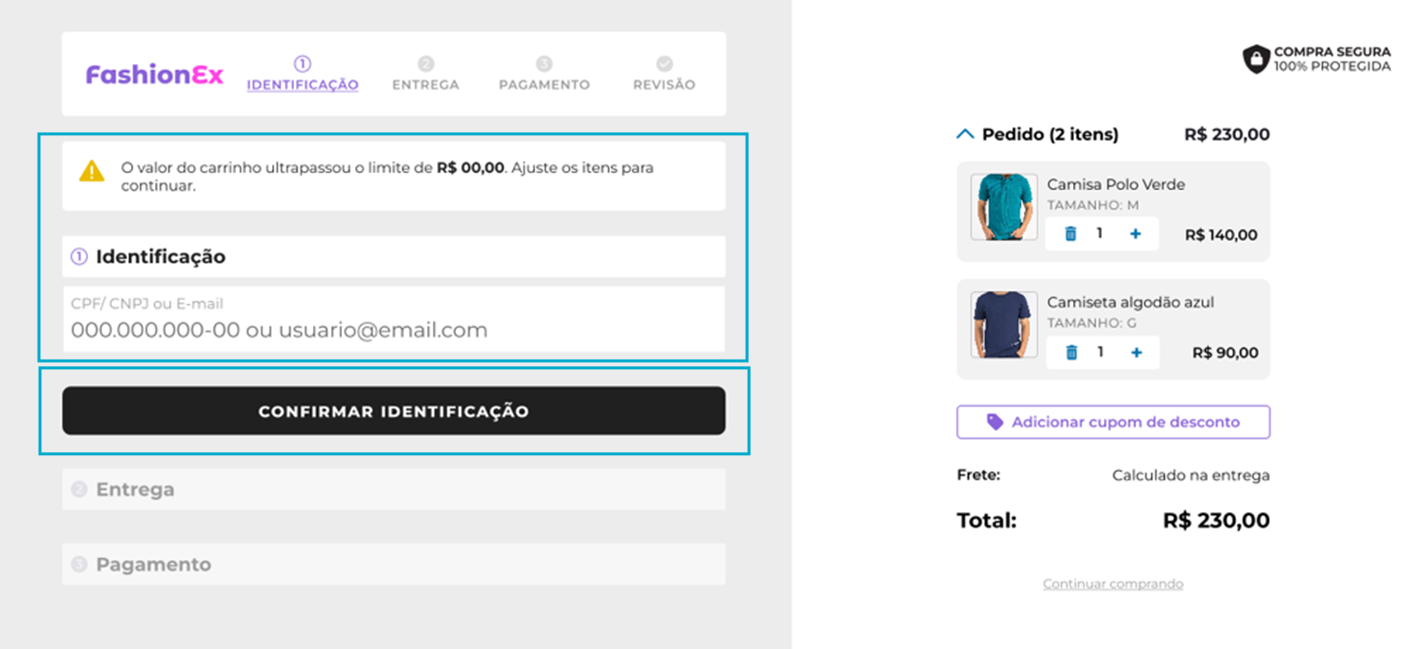This screenshot has height=649, width=1423.
Task: Go to the Identificação step tab
Action: point(302,74)
